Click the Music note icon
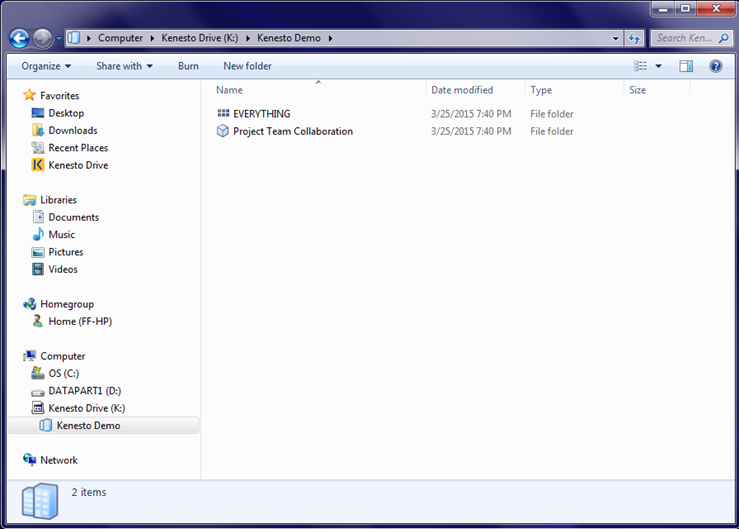 point(38,234)
